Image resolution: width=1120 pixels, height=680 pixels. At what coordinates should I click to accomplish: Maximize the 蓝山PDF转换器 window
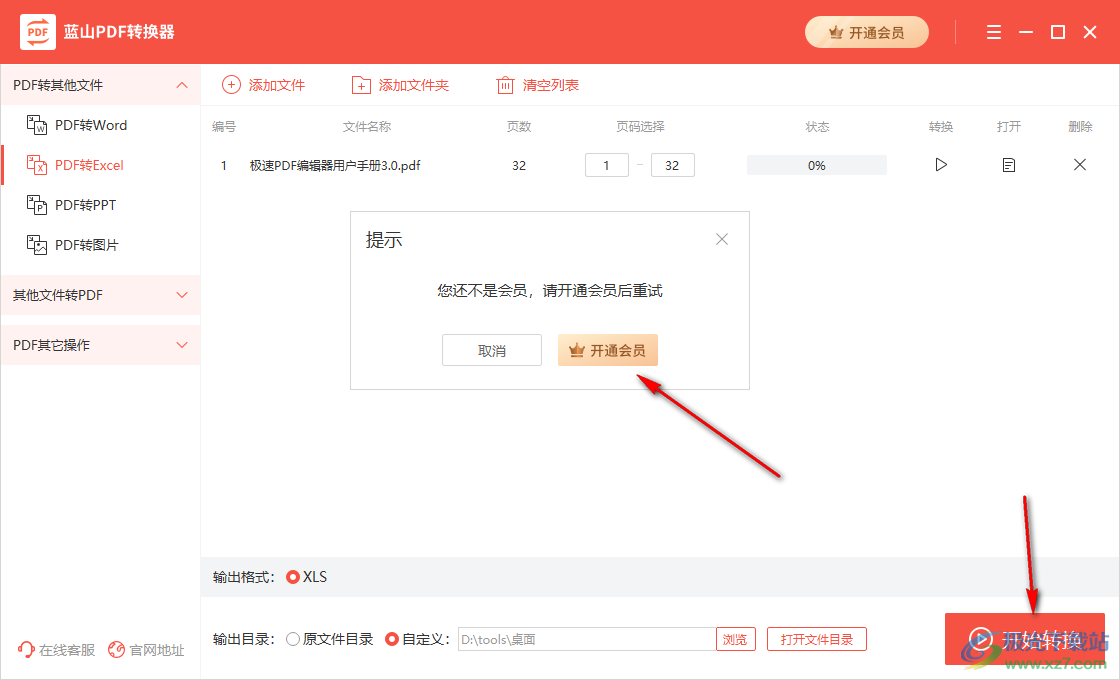[x=1058, y=32]
